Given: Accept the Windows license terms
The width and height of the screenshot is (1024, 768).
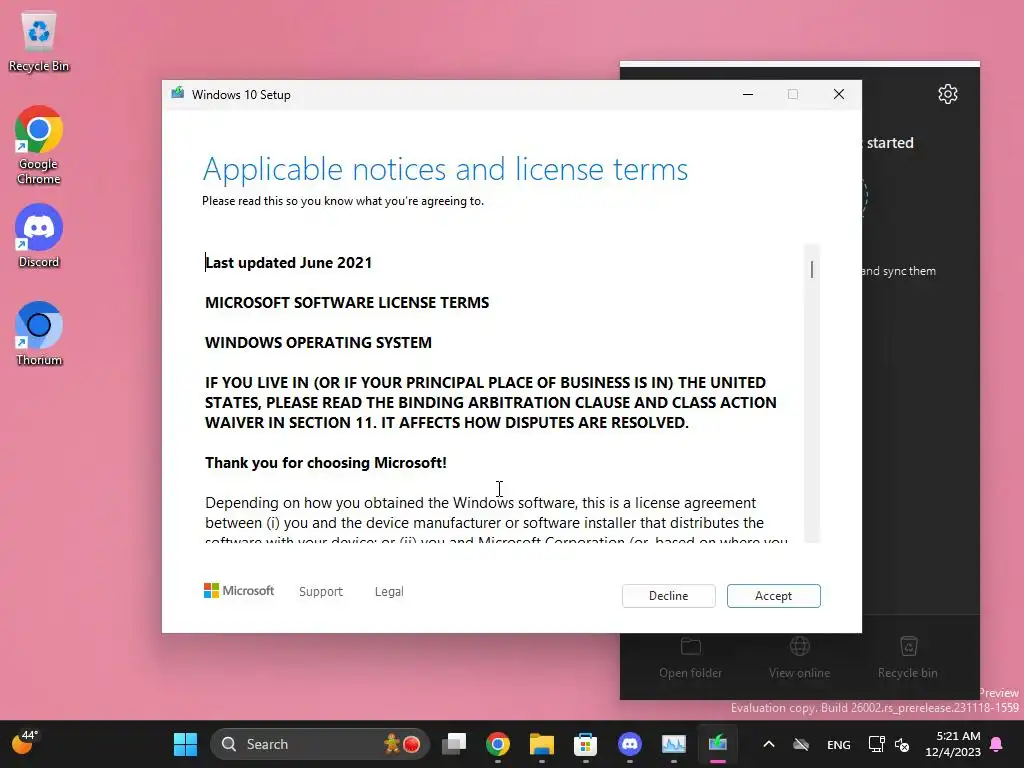Looking at the screenshot, I should pyautogui.click(x=773, y=596).
